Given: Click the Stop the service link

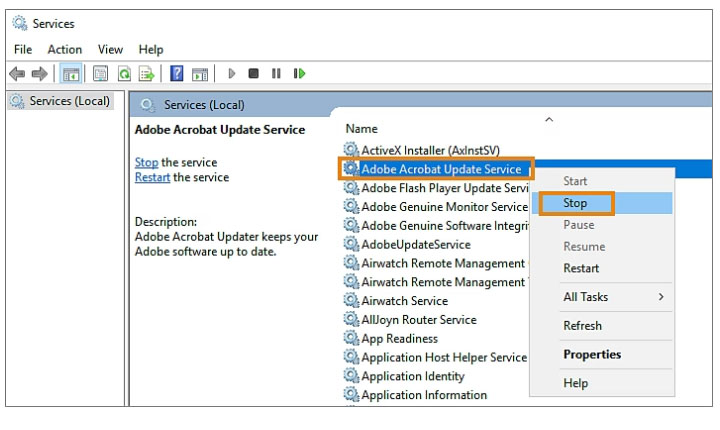Looking at the screenshot, I should (146, 162).
